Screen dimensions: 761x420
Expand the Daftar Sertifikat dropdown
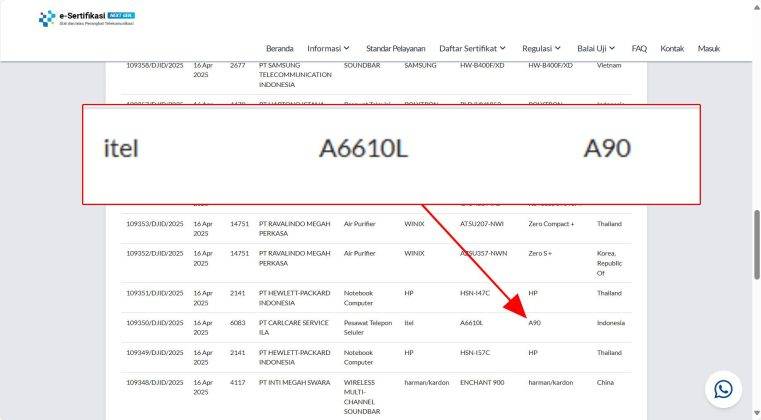[472, 49]
